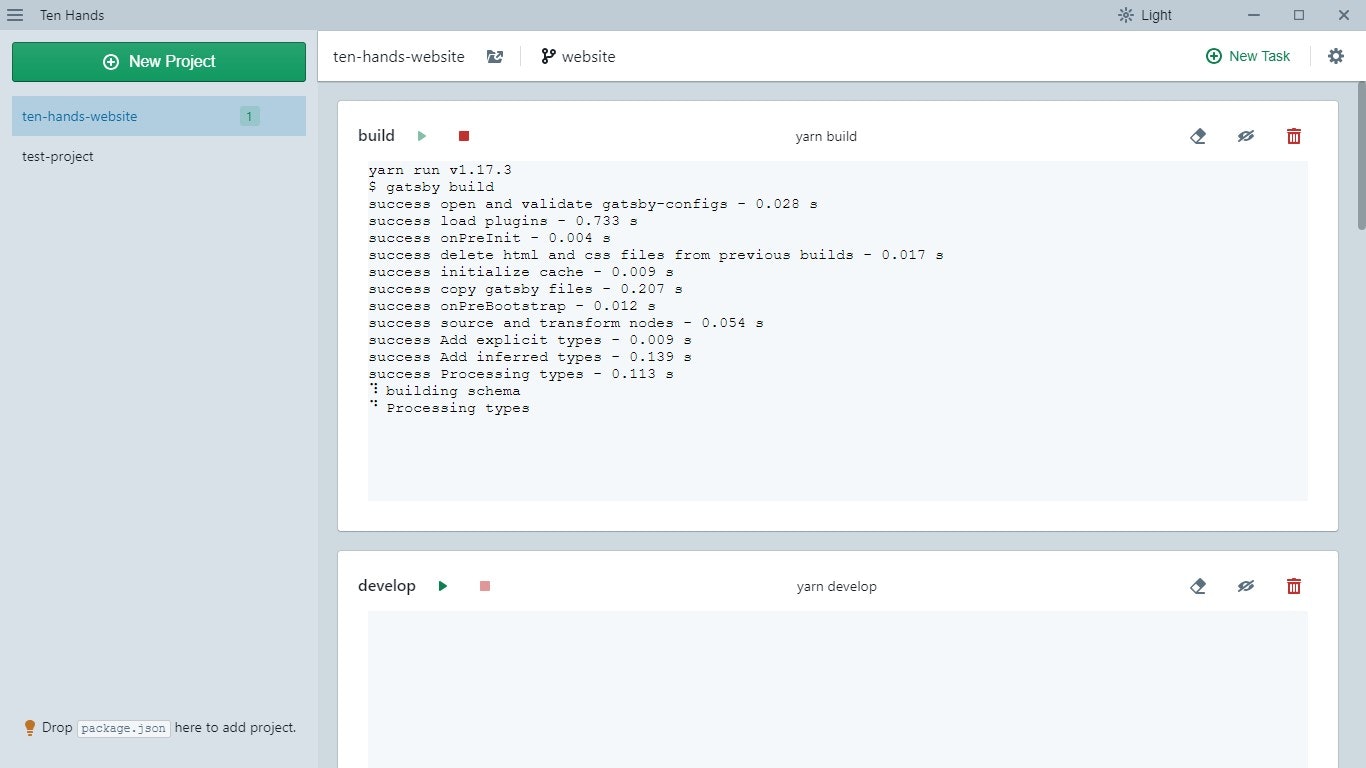The width and height of the screenshot is (1366, 768).
Task: Hide the build task output panel
Action: [1245, 136]
